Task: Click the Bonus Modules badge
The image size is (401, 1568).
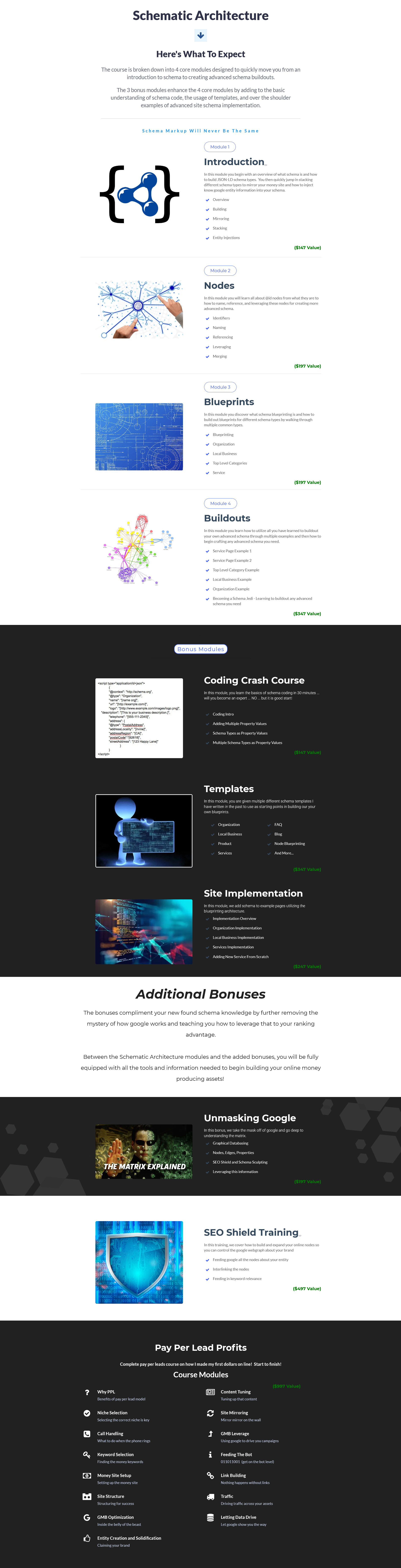Action: (x=201, y=649)
